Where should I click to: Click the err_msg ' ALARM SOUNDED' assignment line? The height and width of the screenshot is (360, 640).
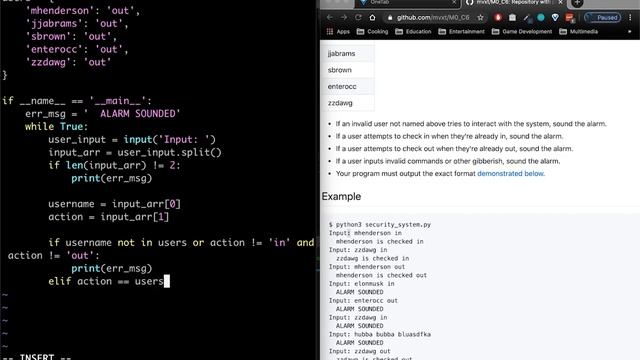click(102, 114)
